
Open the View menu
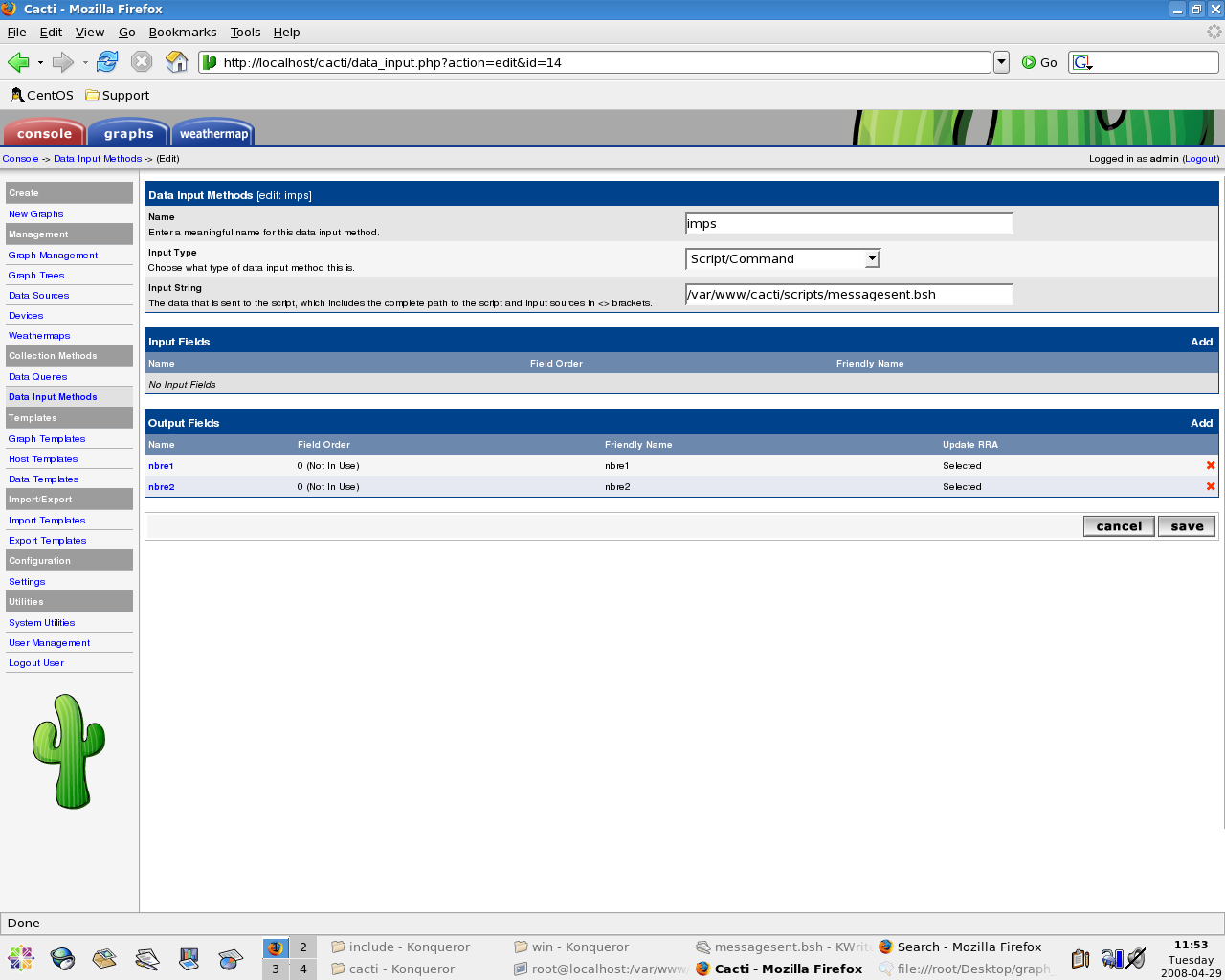90,32
